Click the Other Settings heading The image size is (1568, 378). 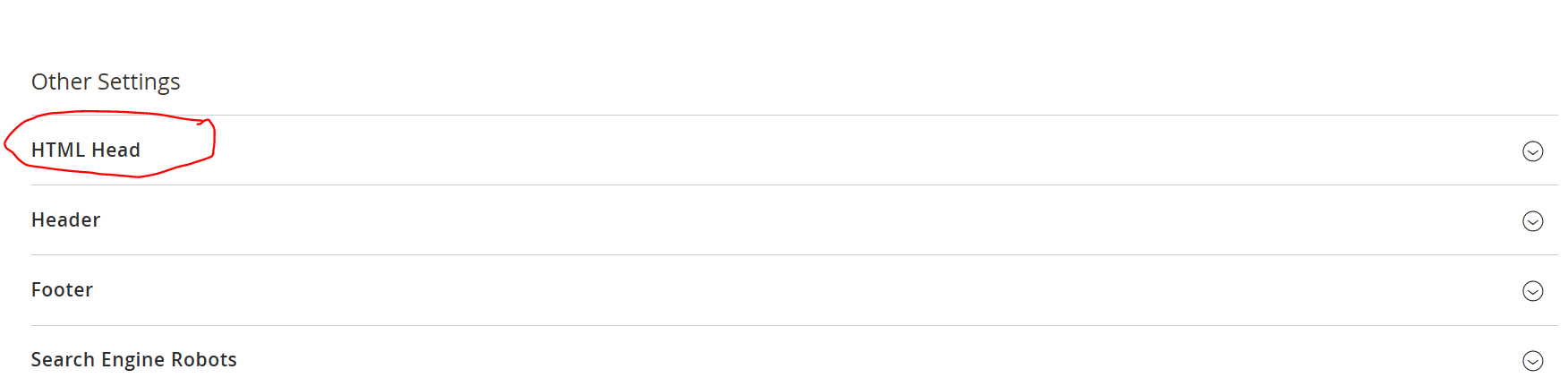pyautogui.click(x=106, y=82)
